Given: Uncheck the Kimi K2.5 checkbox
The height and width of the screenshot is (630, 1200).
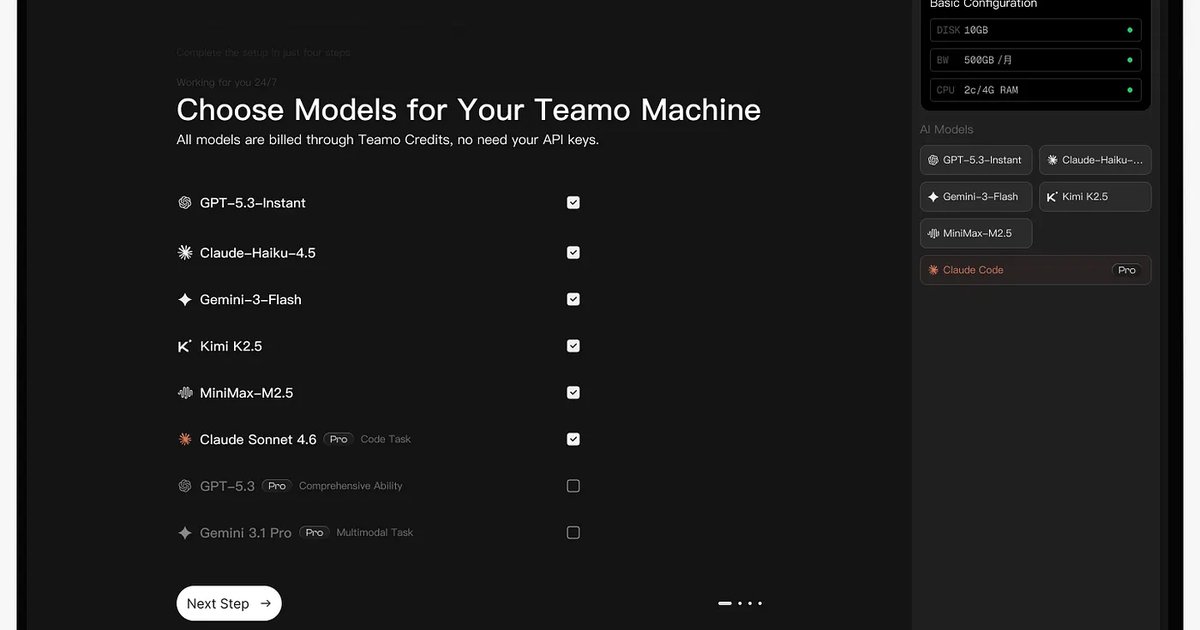Looking at the screenshot, I should click(x=573, y=345).
